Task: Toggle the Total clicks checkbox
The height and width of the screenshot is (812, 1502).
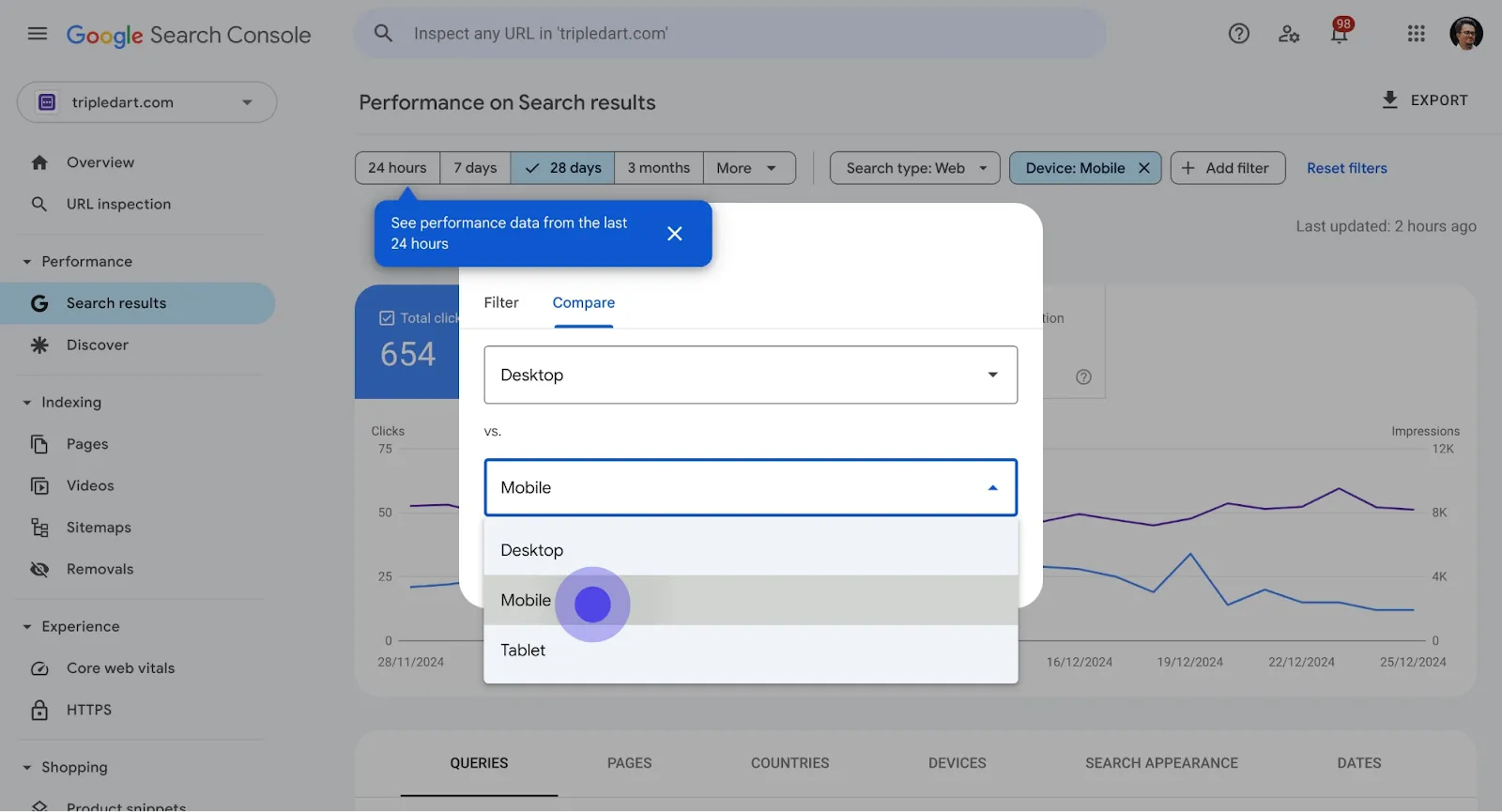Action: [387, 318]
